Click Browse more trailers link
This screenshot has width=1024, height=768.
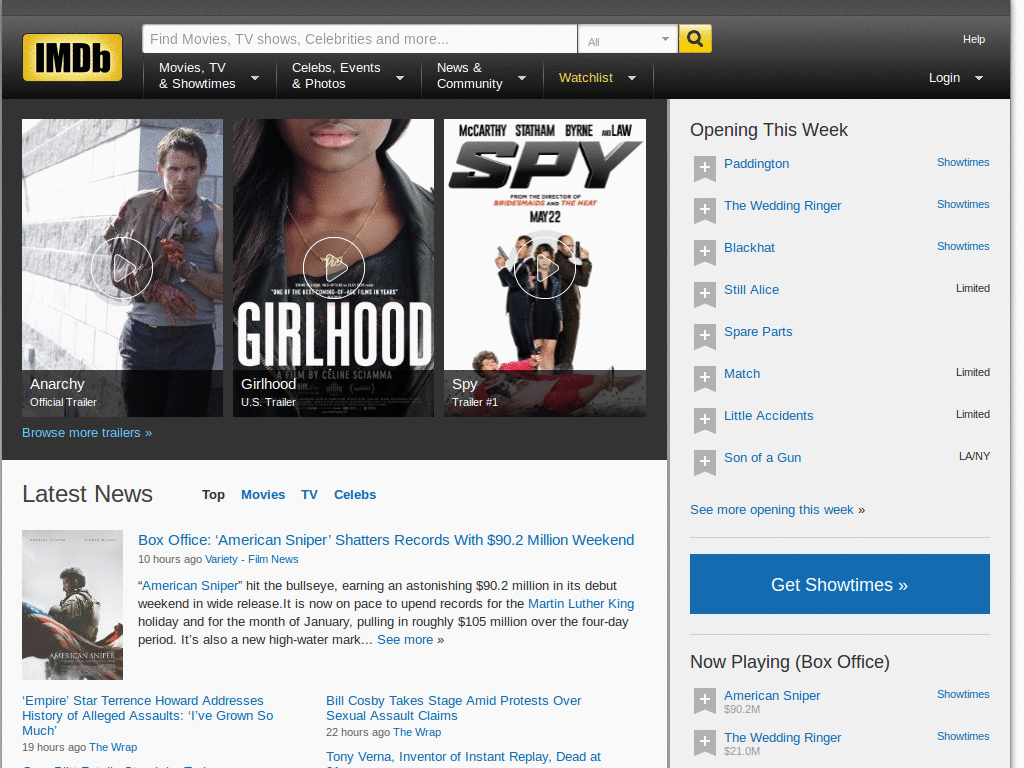[x=87, y=433]
